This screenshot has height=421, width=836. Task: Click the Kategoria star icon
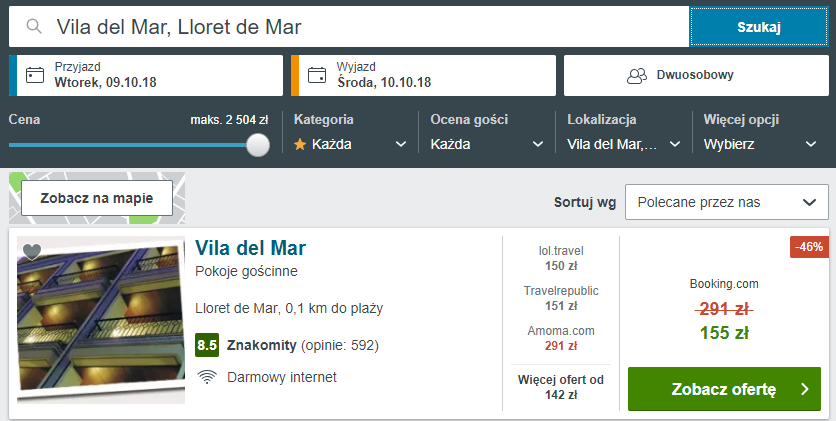click(x=300, y=144)
